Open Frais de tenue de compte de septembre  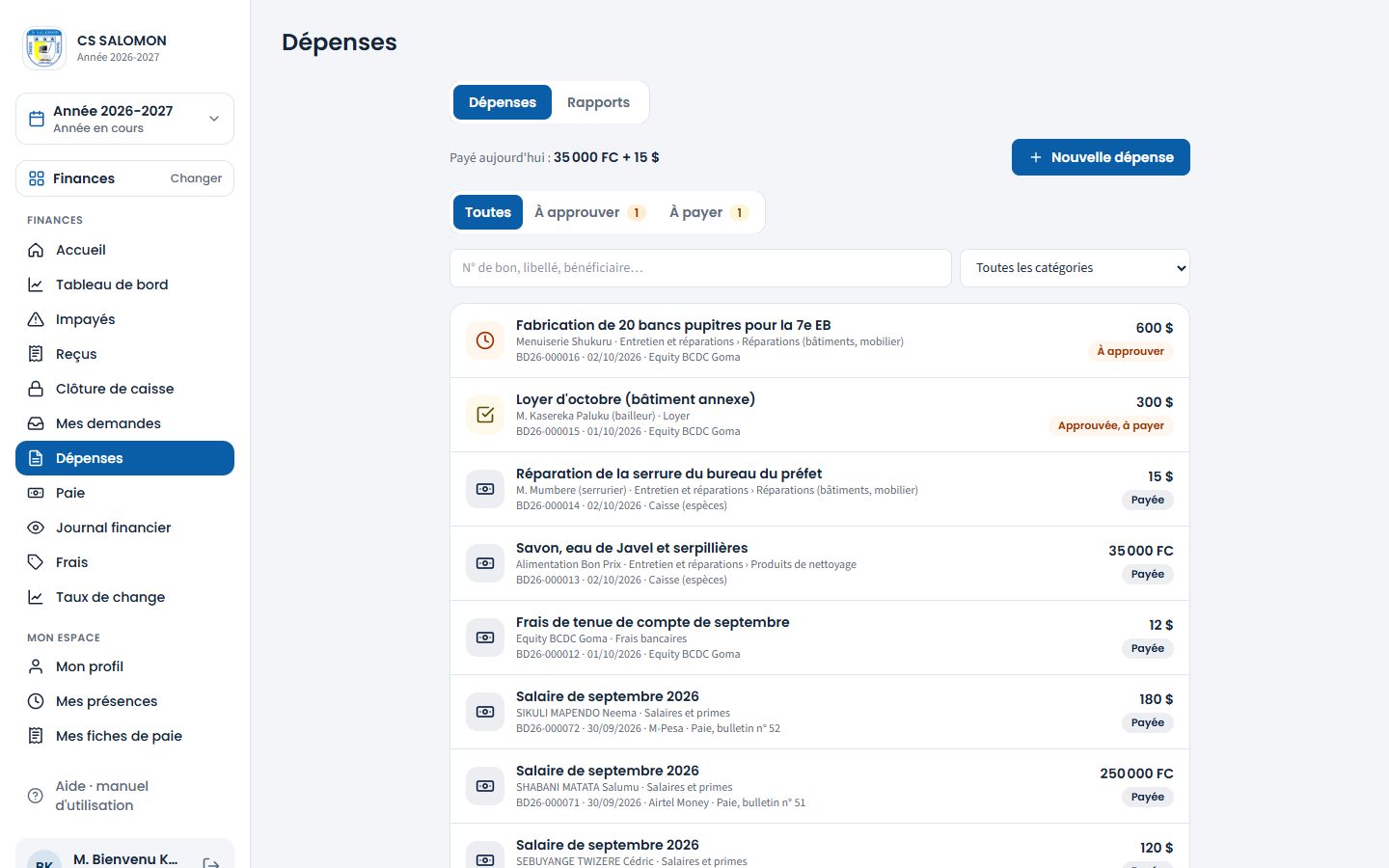[x=820, y=637]
